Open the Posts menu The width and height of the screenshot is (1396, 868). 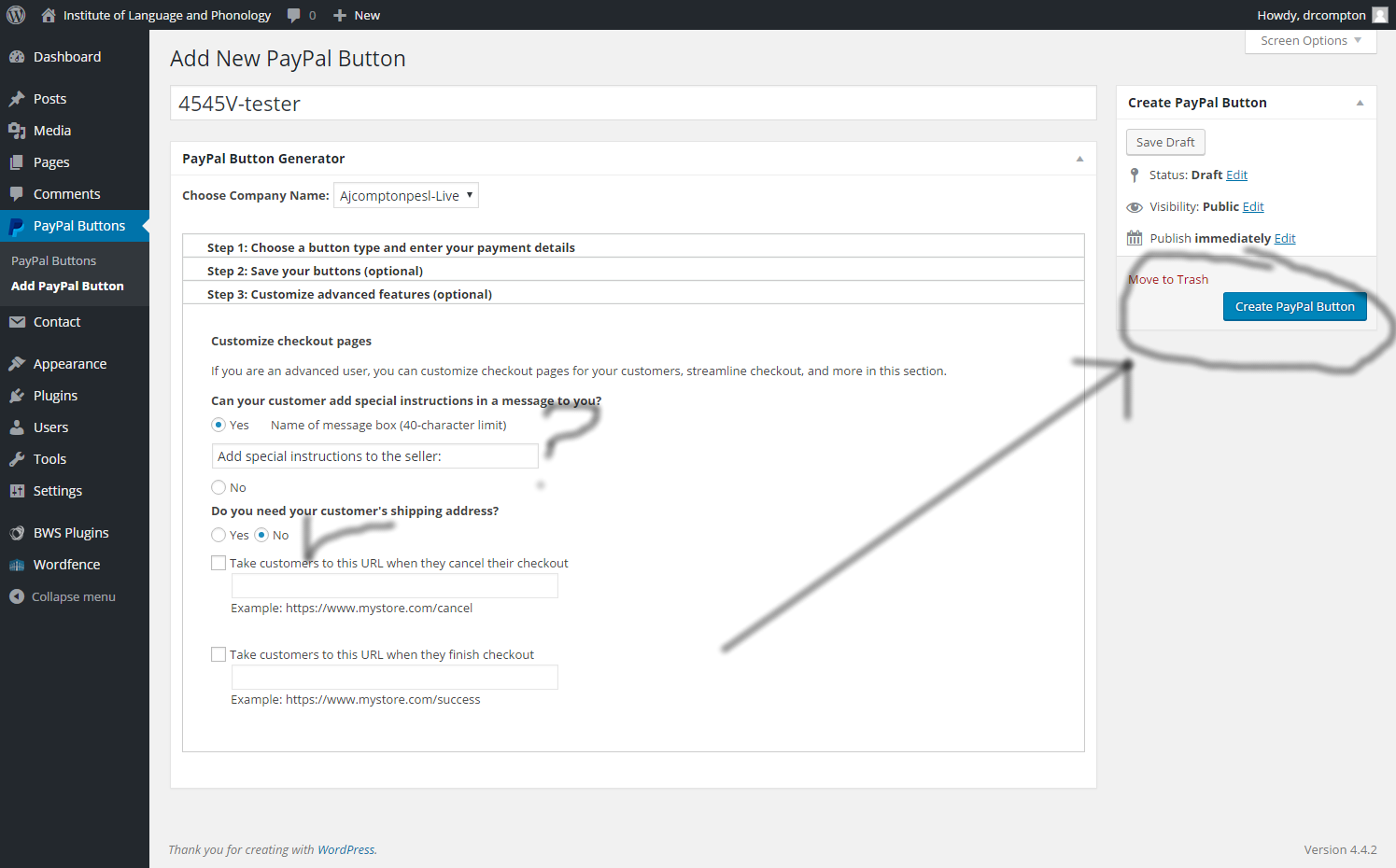(x=75, y=99)
